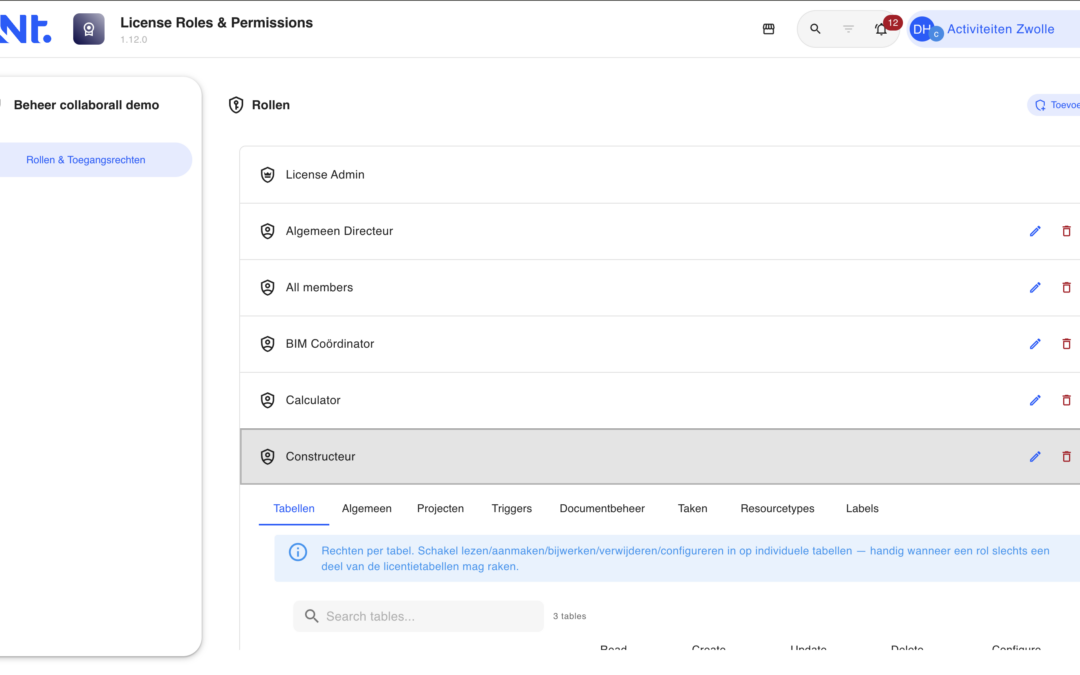Collapse the Constructeur role row
Image resolution: width=1080 pixels, height=675 pixels.
660,457
